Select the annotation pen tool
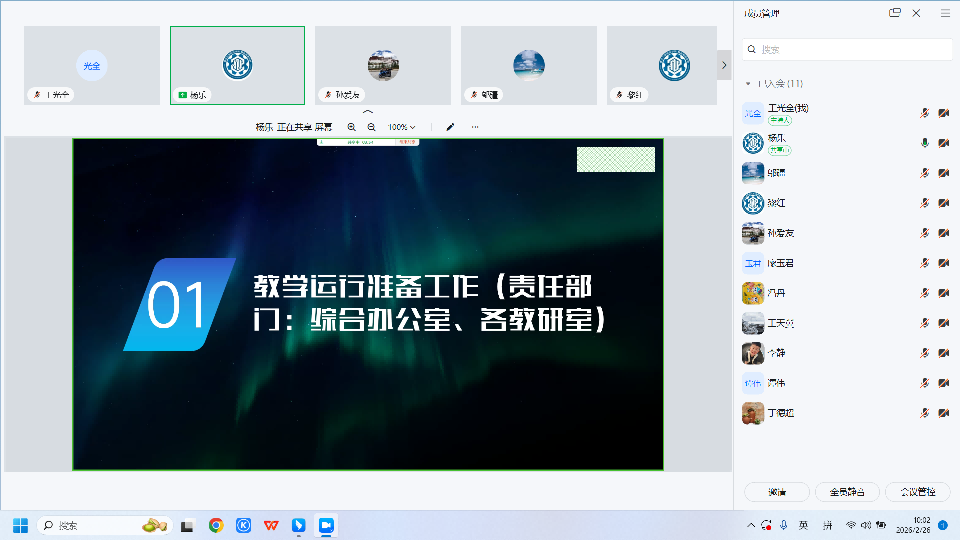960x540 pixels. click(450, 127)
